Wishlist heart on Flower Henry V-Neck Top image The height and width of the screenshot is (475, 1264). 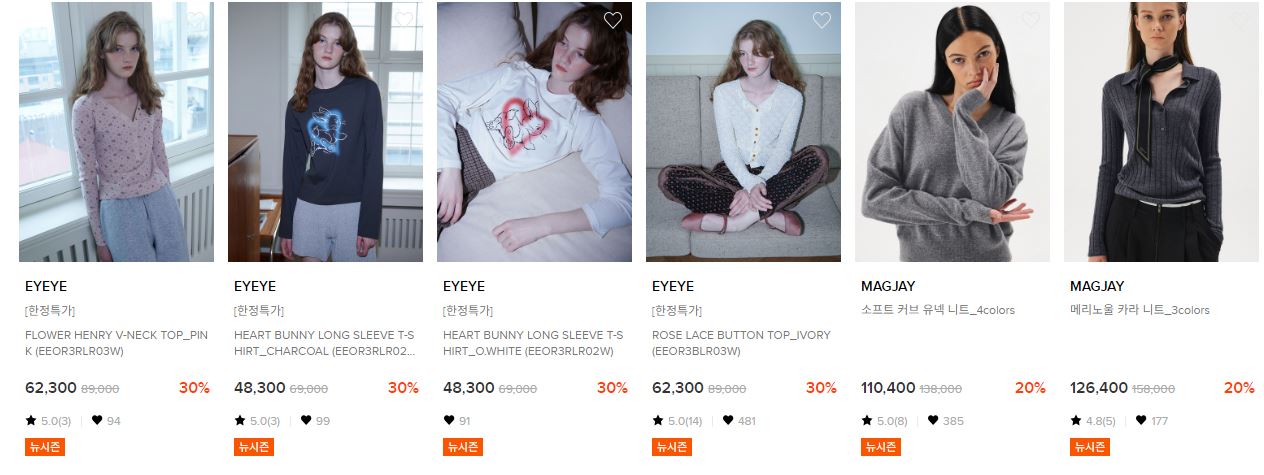(x=195, y=20)
